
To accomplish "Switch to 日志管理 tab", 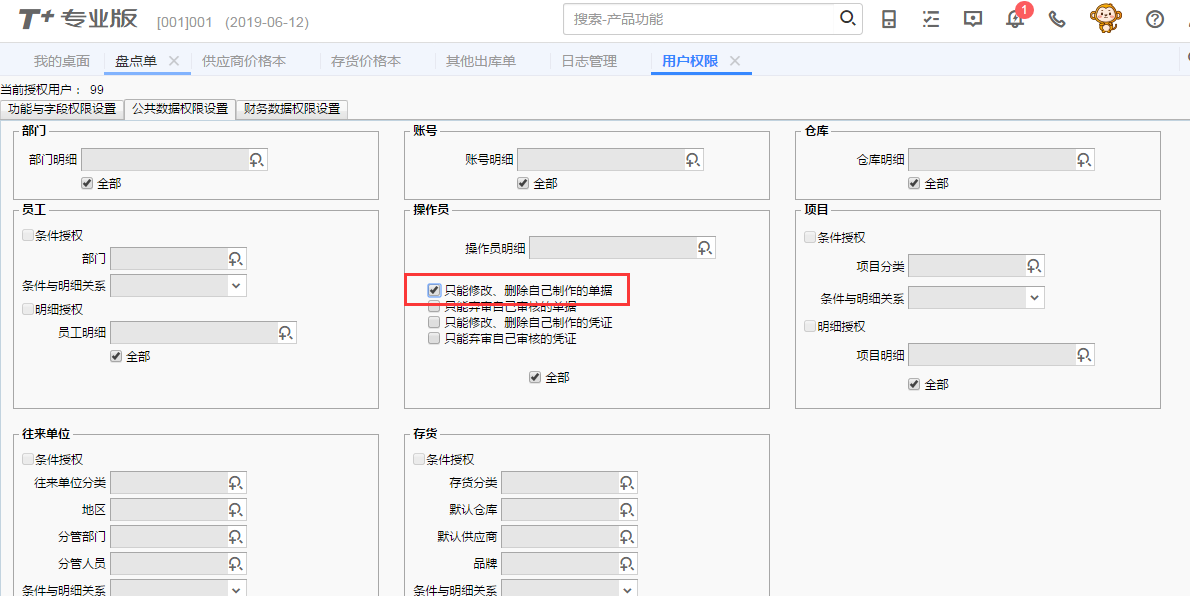I will coord(589,61).
